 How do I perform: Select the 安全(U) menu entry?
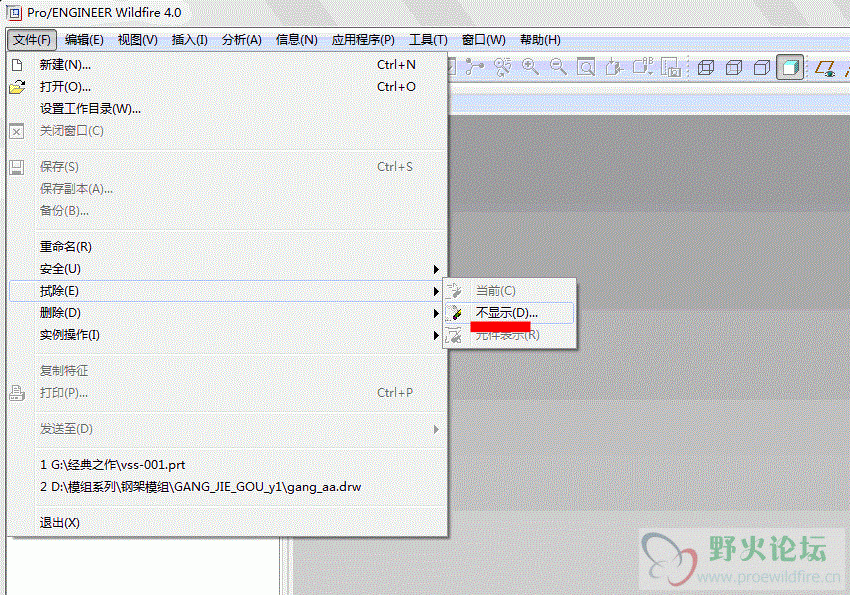(x=228, y=269)
